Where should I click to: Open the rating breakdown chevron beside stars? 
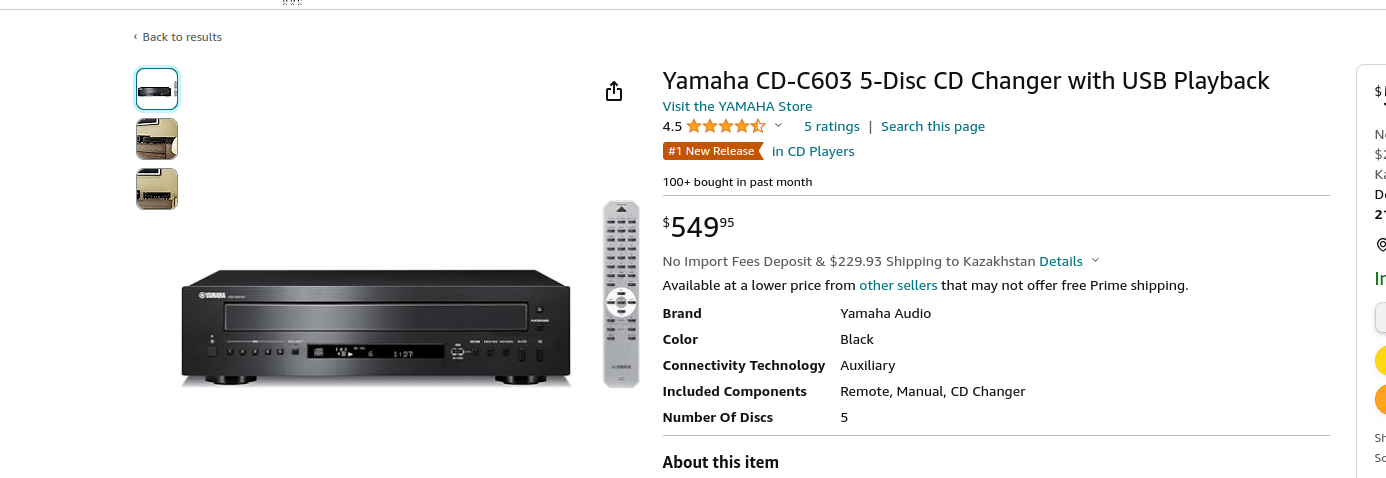pyautogui.click(x=778, y=126)
